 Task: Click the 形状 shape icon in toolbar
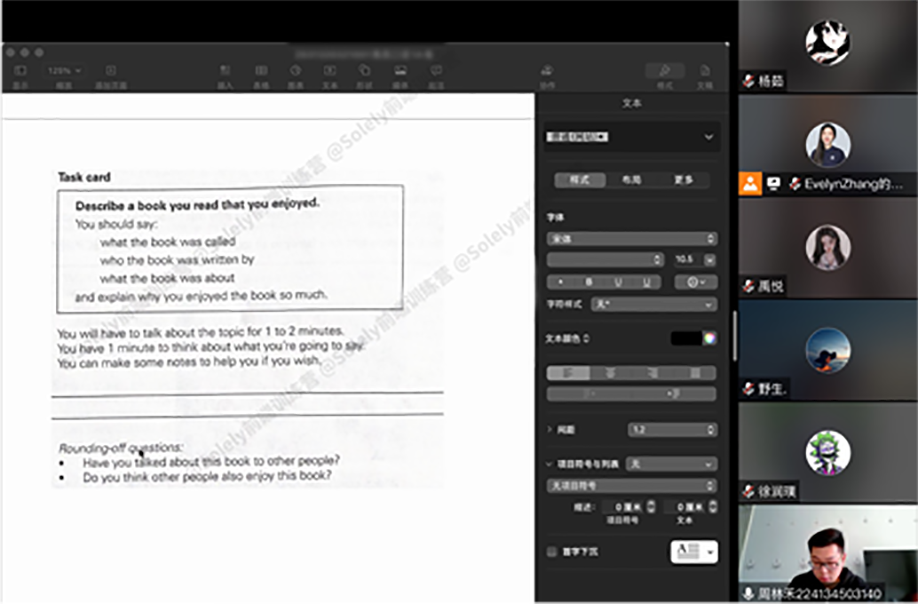click(365, 71)
